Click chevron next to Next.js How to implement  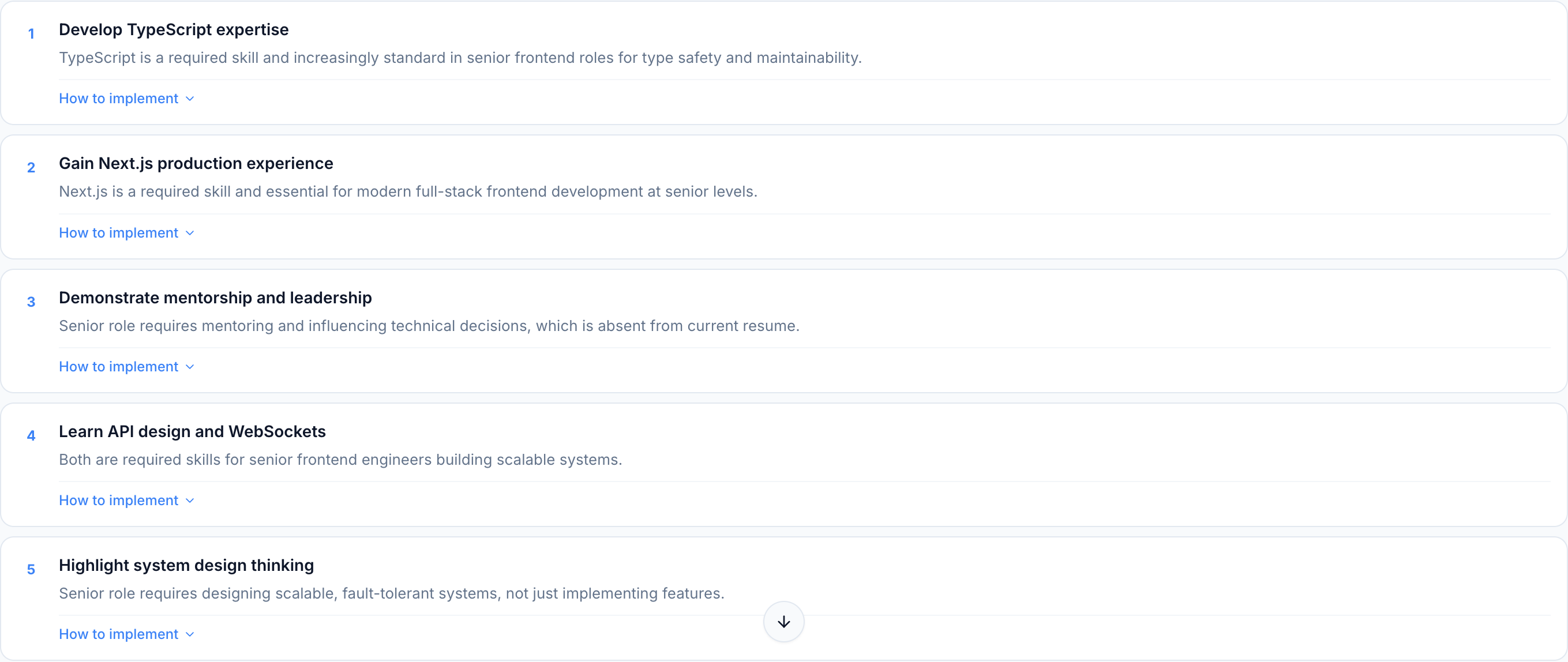click(190, 233)
